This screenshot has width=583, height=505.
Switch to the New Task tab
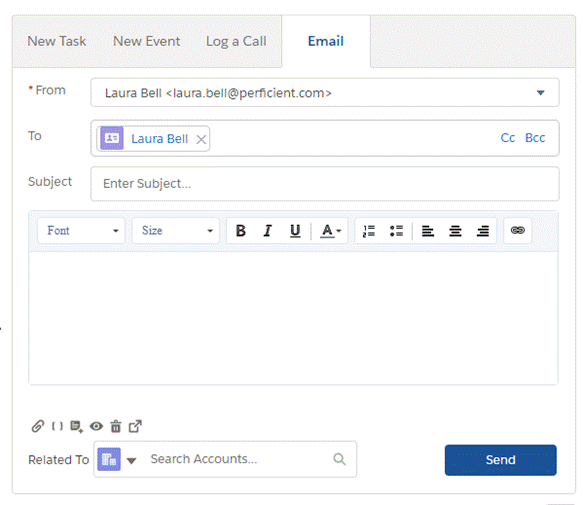(57, 41)
